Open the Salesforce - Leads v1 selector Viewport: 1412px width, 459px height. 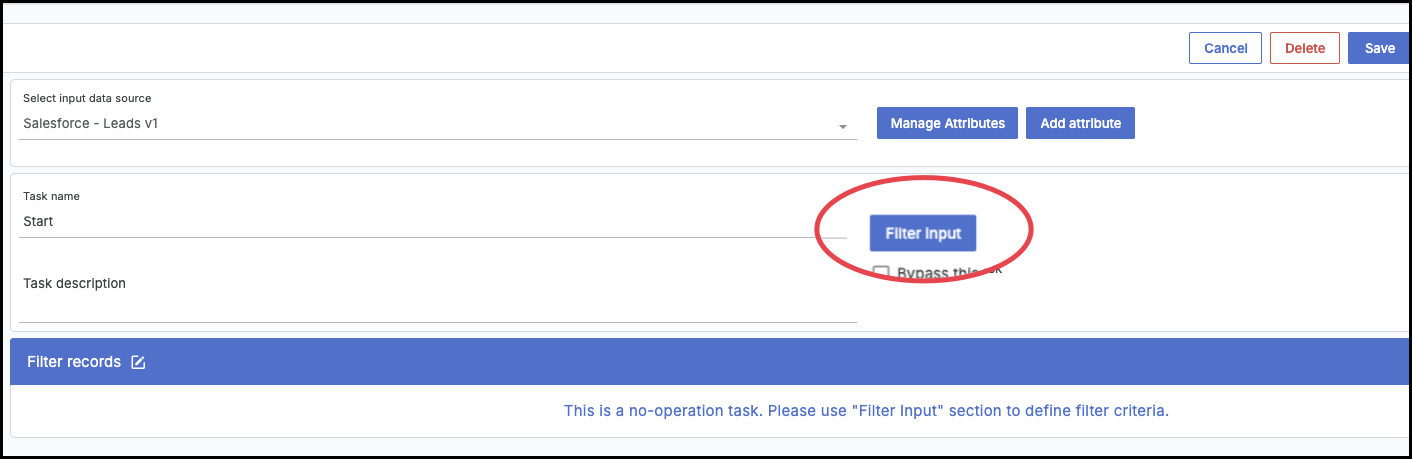[438, 125]
